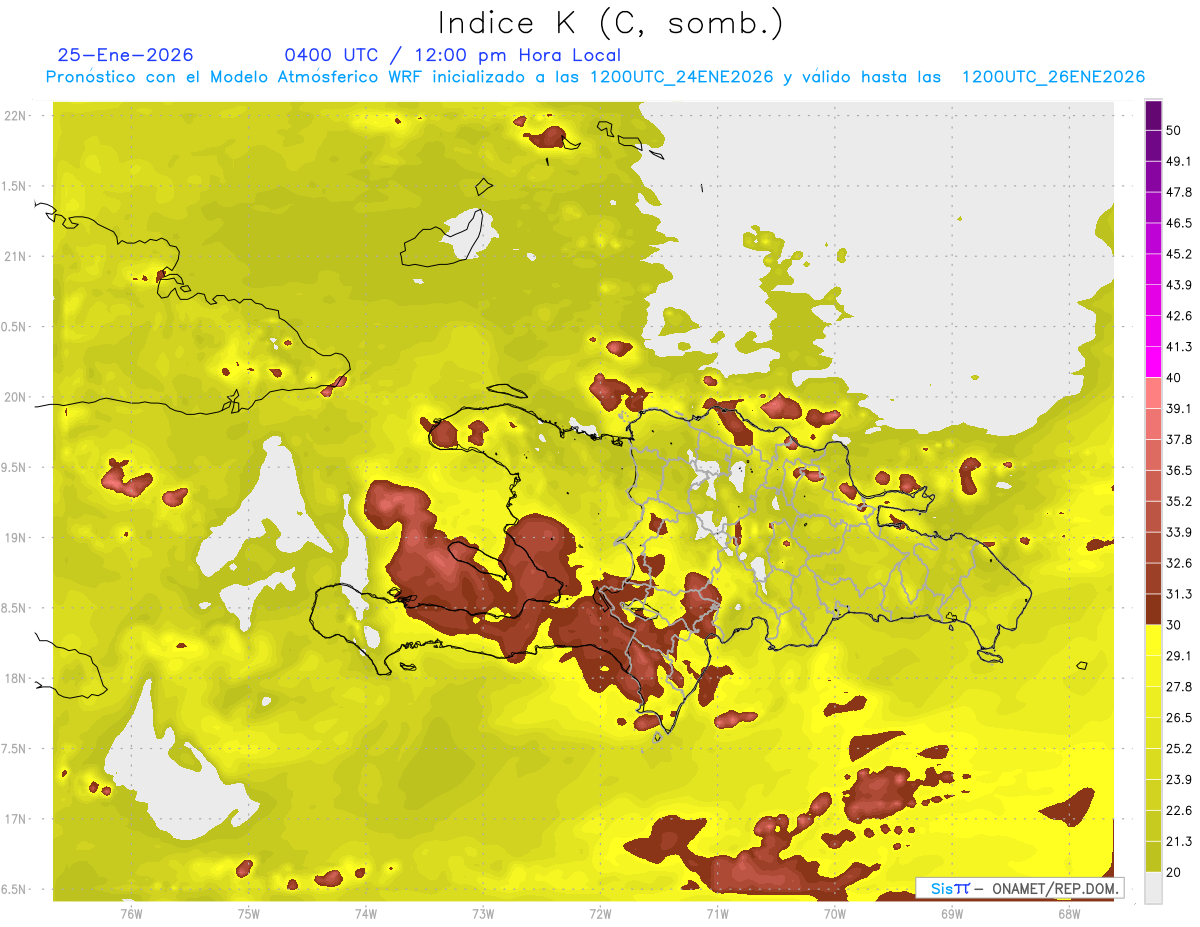
Task: Click the colorbar value '42.6'
Action: coord(1178,316)
